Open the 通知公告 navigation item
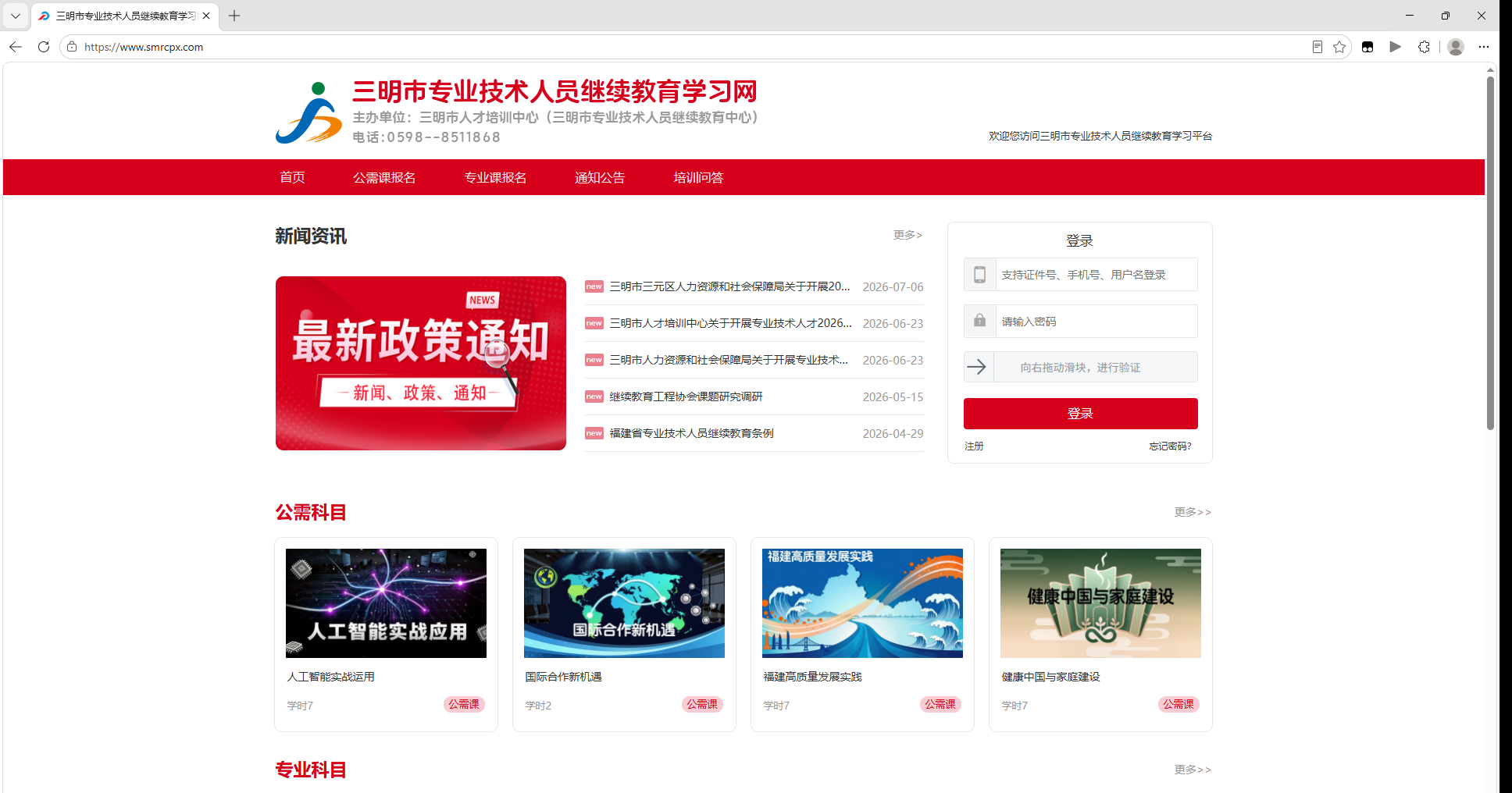 pyautogui.click(x=600, y=178)
